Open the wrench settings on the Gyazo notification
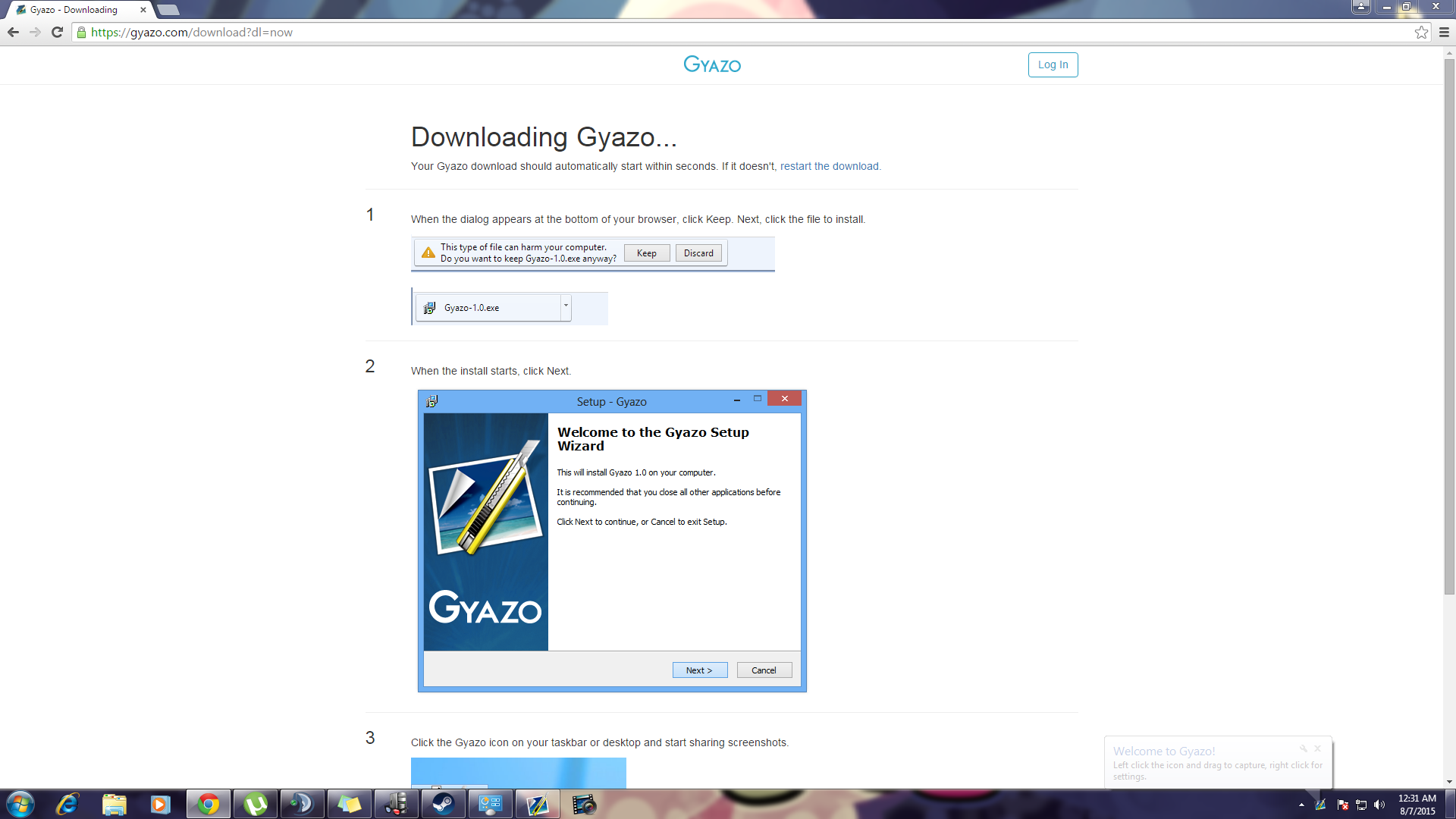1456x819 pixels. [x=1304, y=748]
